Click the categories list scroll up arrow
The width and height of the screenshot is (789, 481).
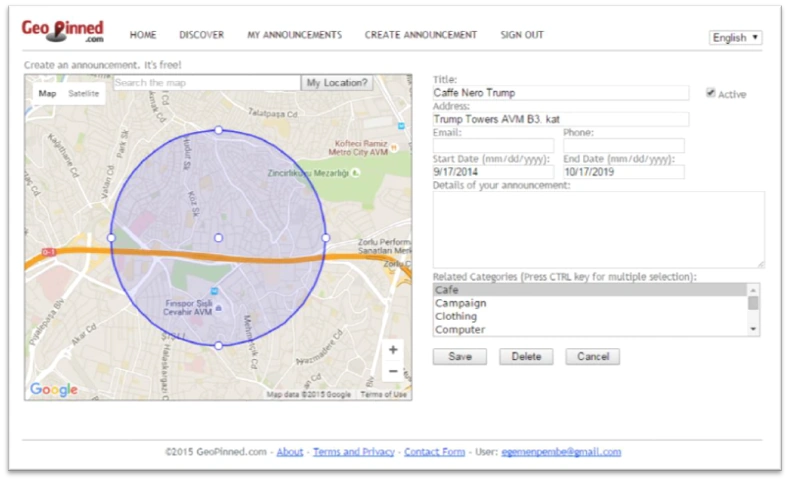tap(753, 290)
